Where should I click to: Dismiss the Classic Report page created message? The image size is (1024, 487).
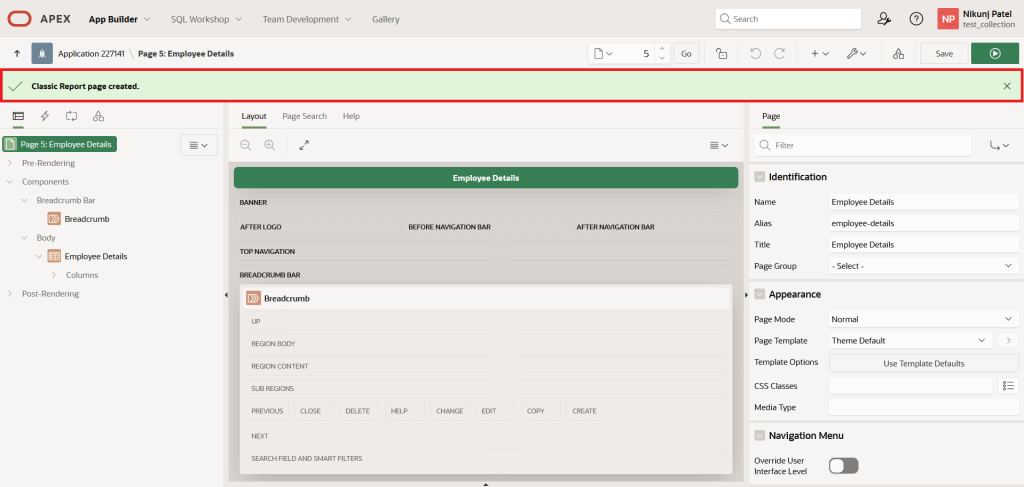(x=1007, y=86)
